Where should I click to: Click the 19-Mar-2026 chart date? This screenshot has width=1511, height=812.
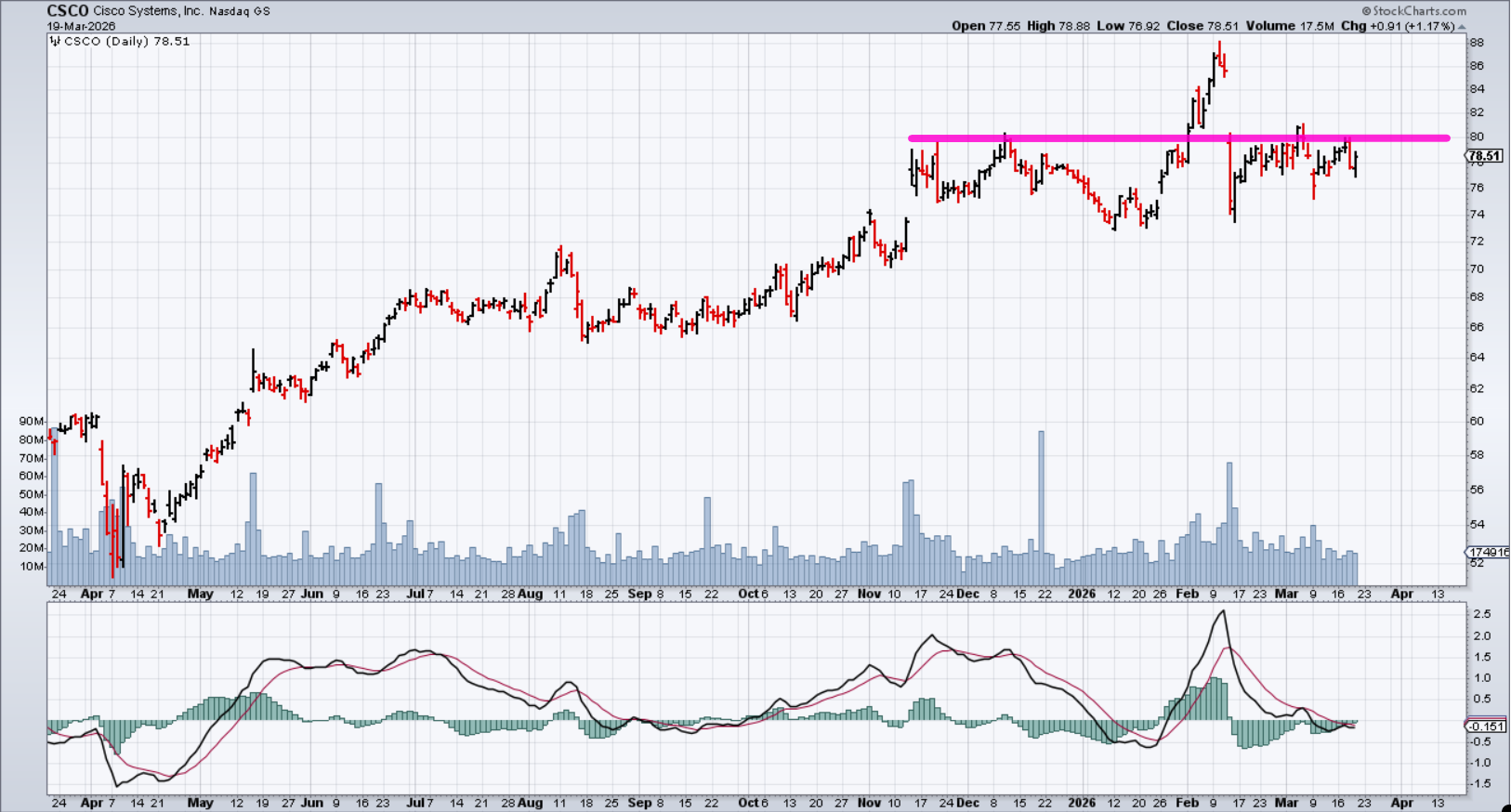click(82, 26)
